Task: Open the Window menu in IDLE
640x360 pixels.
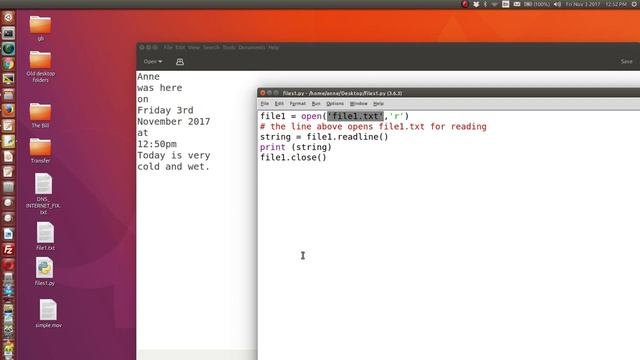Action: [x=358, y=104]
